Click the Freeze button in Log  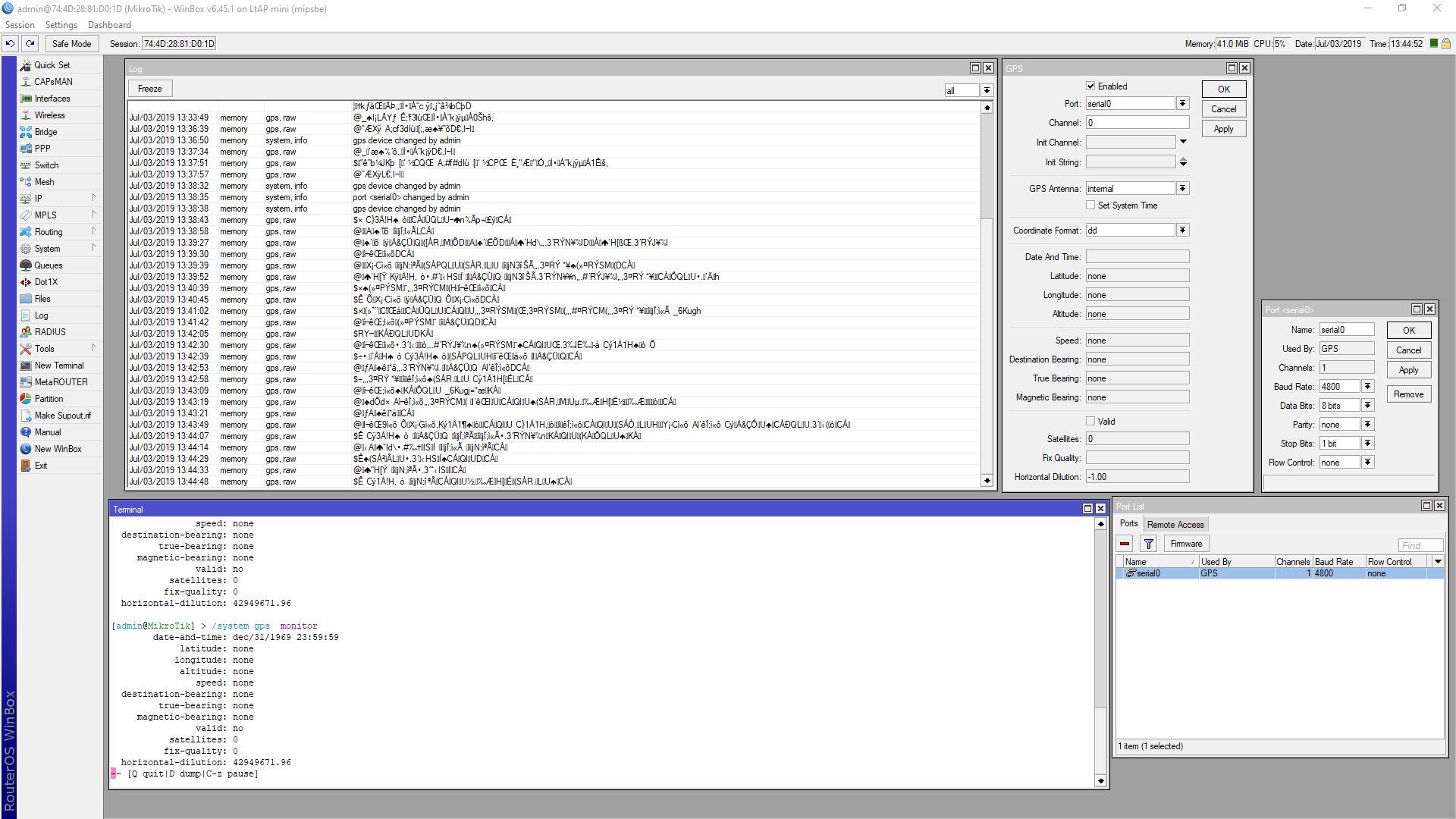150,89
